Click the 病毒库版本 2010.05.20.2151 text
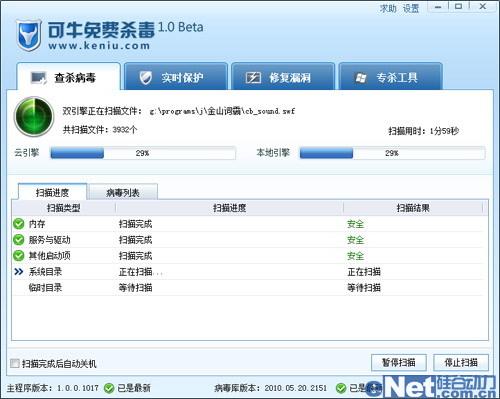500x399 pixels. (x=271, y=388)
